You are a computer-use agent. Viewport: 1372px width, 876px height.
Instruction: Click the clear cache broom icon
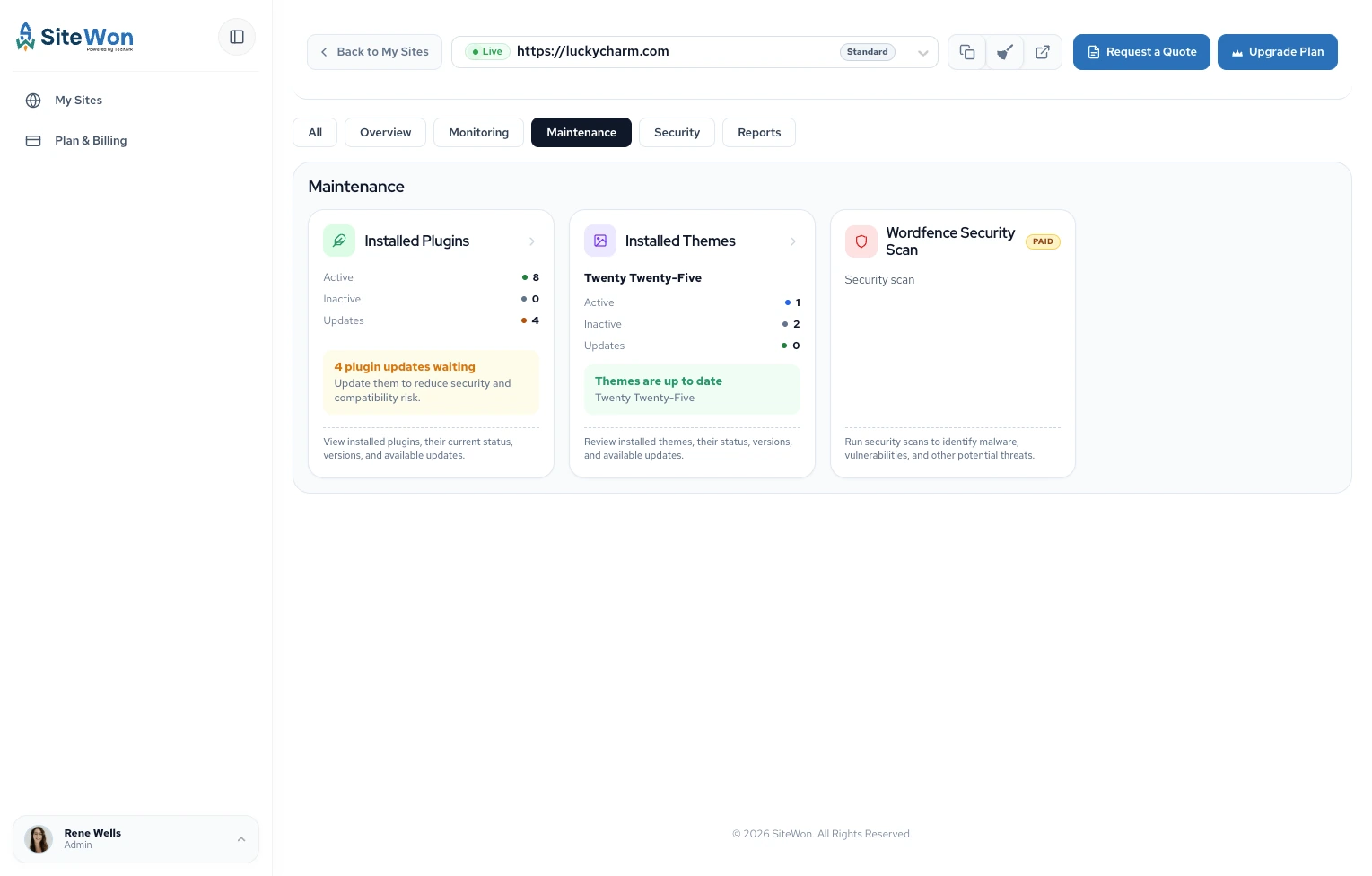1005,52
